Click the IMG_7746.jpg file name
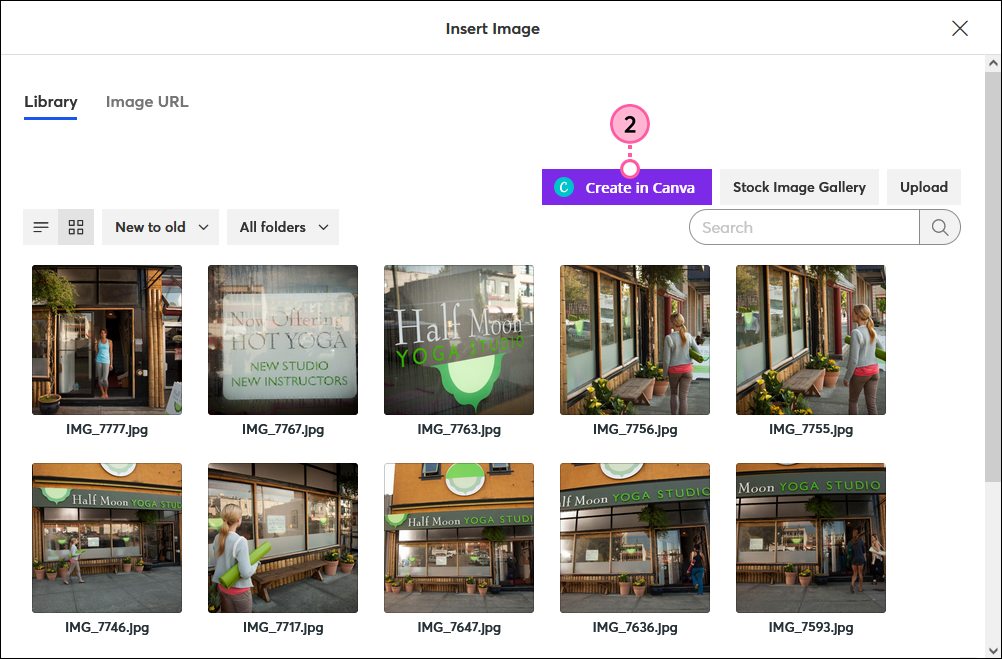This screenshot has width=1002, height=659. (x=107, y=627)
